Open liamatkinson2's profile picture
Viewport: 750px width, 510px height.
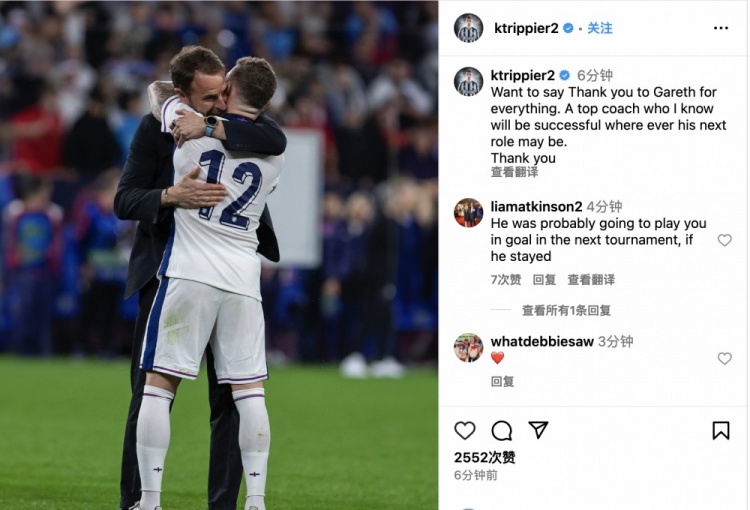[x=468, y=213]
